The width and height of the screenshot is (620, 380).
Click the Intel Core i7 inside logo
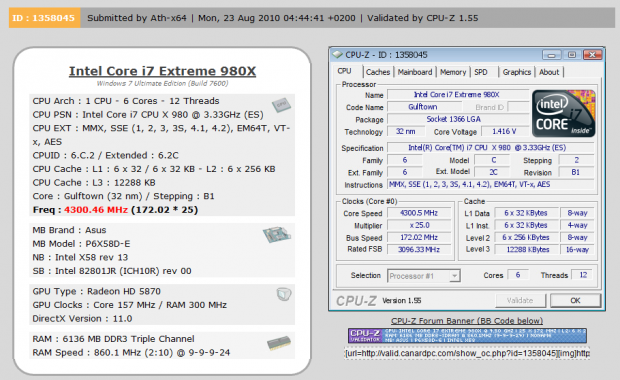[x=564, y=113]
